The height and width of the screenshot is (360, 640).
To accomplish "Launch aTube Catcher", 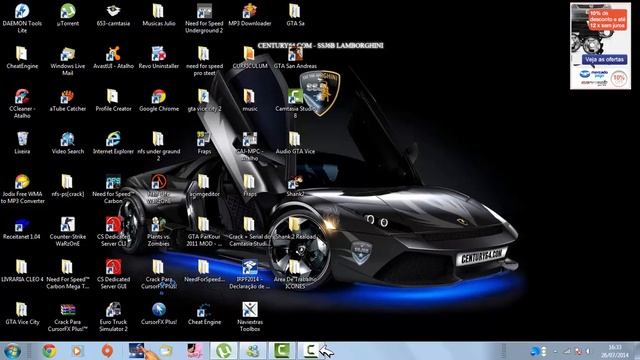I will 68,100.
